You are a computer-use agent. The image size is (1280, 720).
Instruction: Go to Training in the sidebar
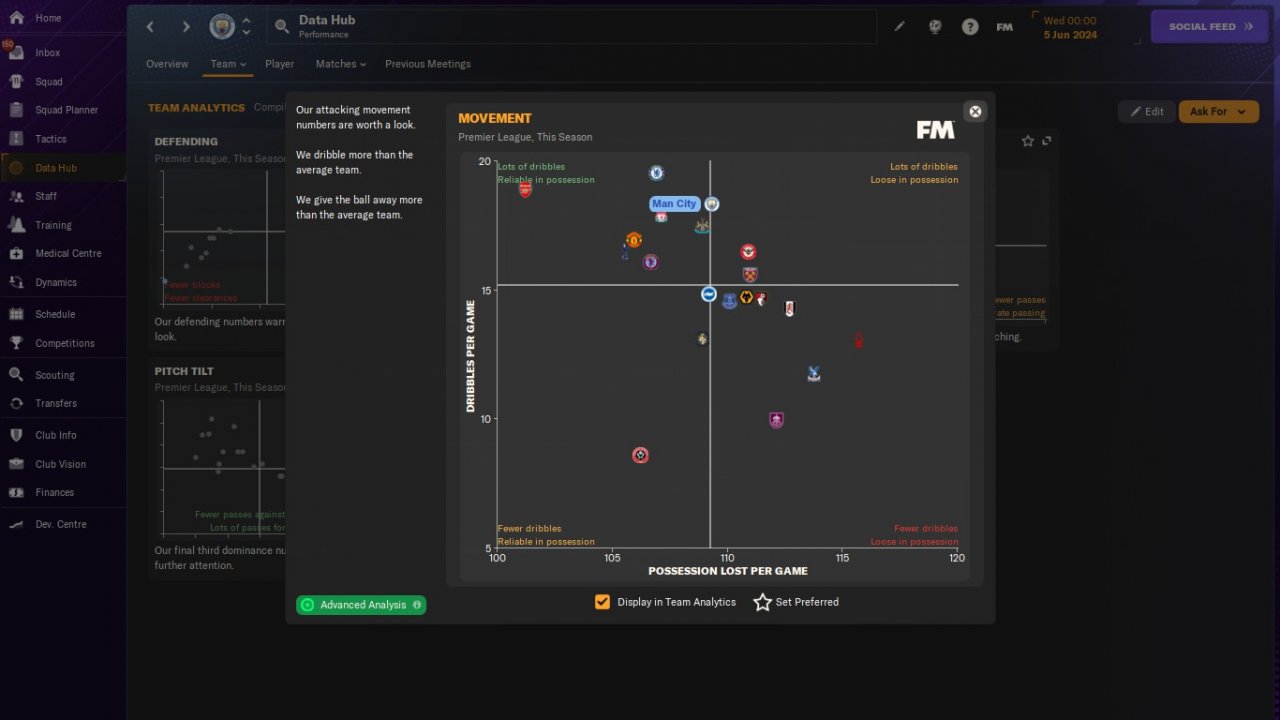click(53, 225)
